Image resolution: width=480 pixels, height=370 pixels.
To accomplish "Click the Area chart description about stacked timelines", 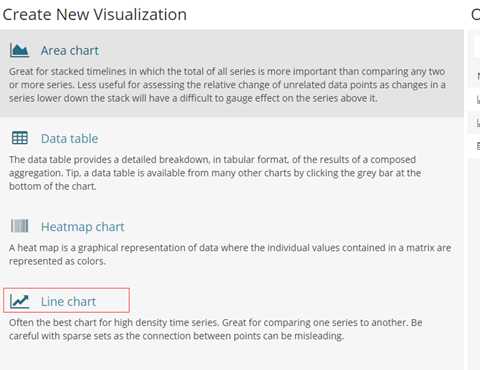I will pos(227,85).
